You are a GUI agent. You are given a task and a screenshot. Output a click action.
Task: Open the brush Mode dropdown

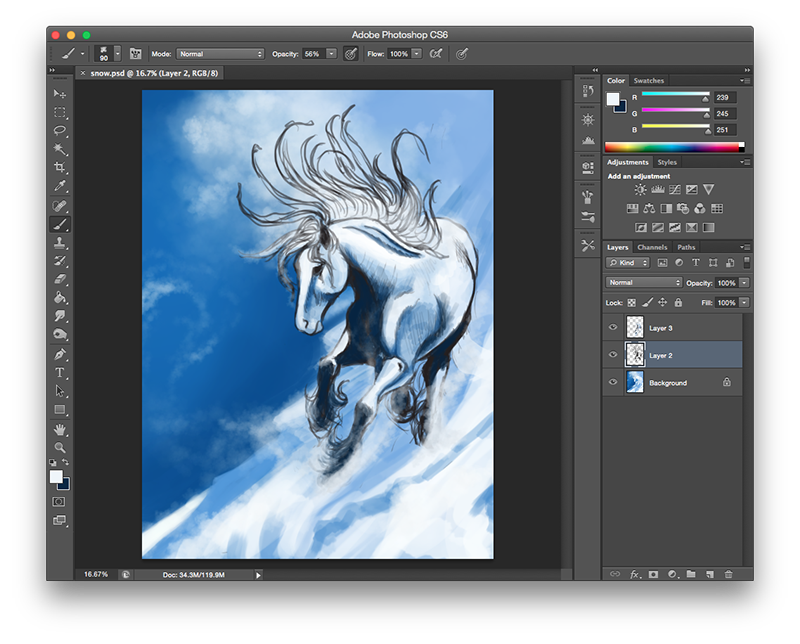[x=220, y=54]
